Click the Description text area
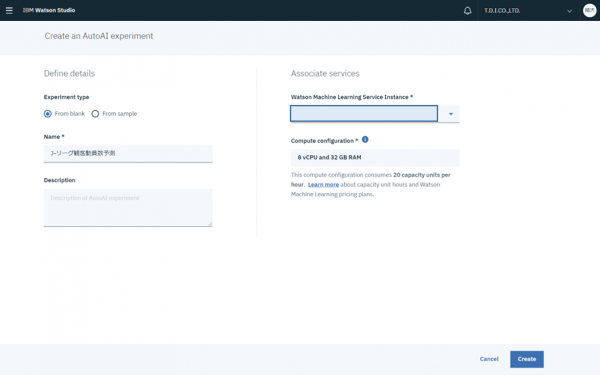Image resolution: width=600 pixels, height=375 pixels. [x=128, y=207]
